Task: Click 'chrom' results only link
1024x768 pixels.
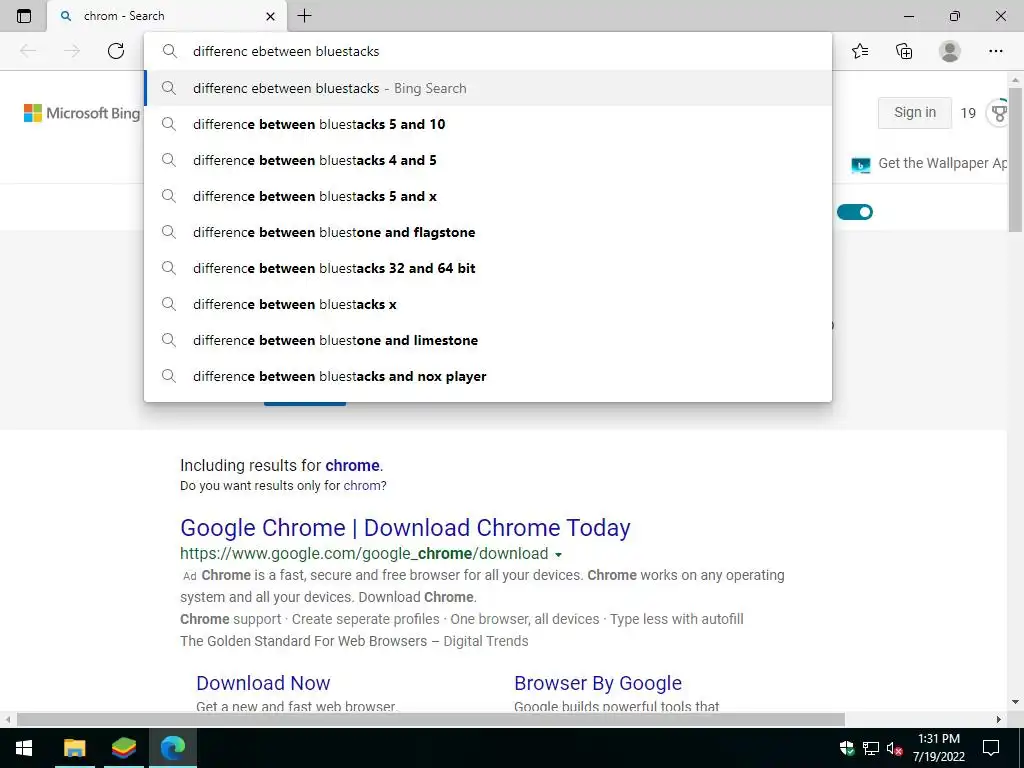Action: pyautogui.click(x=361, y=486)
